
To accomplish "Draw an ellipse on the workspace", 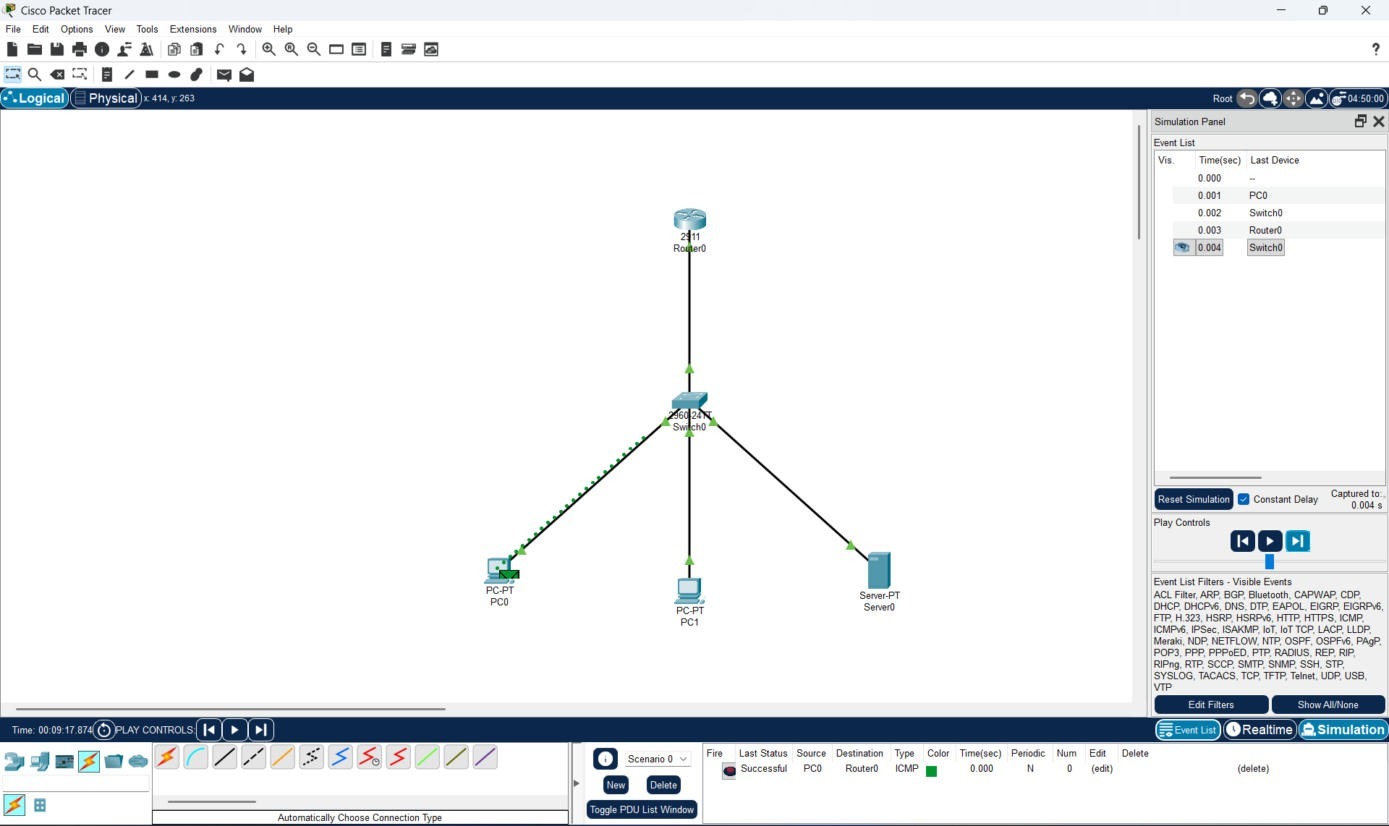I will click(x=174, y=74).
